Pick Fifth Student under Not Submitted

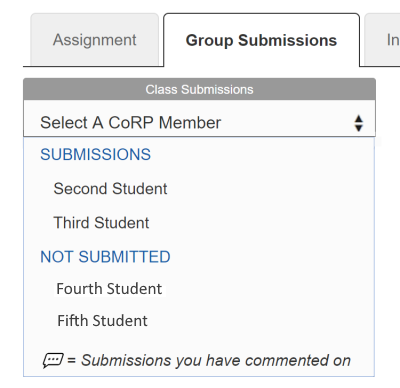pos(102,321)
